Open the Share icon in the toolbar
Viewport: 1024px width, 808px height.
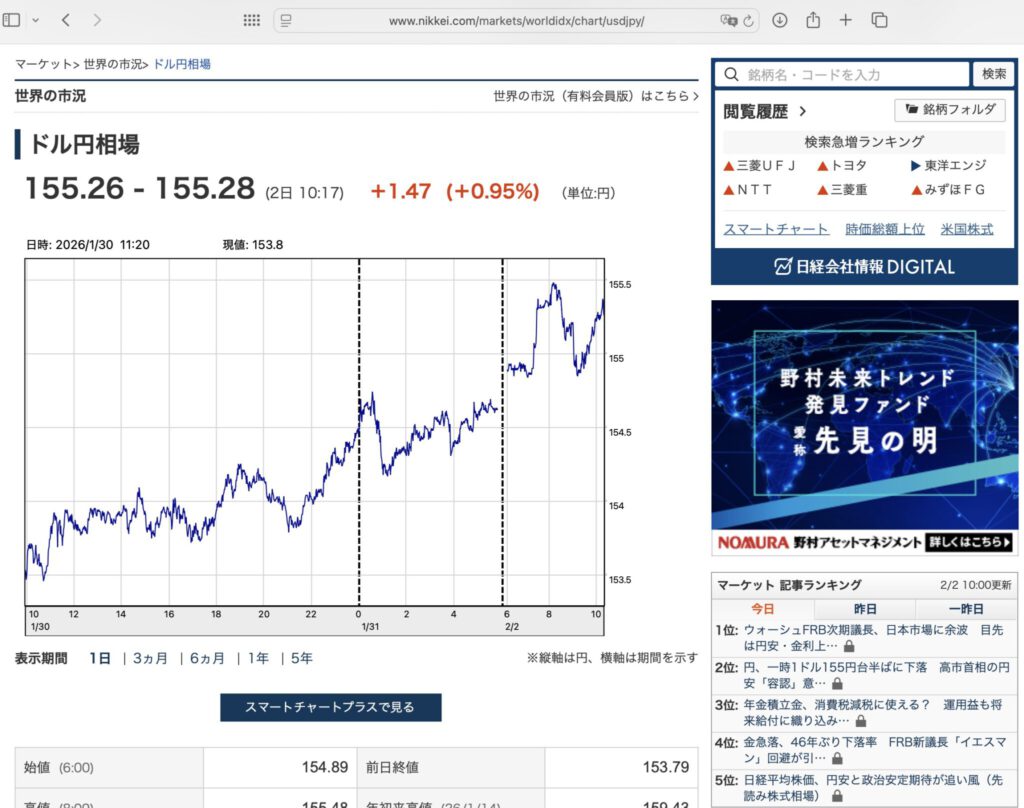tap(811, 19)
